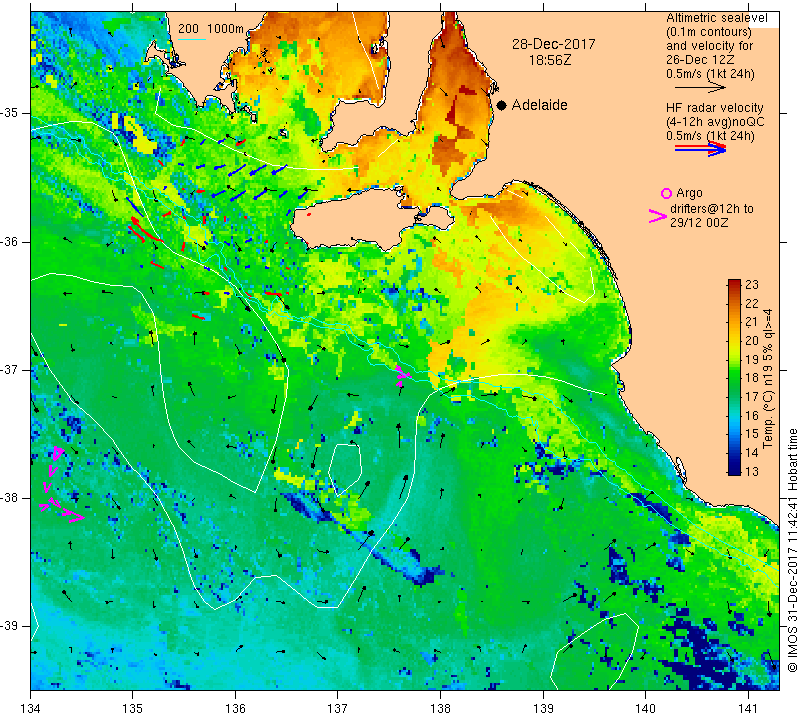
Task: Click the '29/12 00Z' legend text
Action: click(x=699, y=223)
